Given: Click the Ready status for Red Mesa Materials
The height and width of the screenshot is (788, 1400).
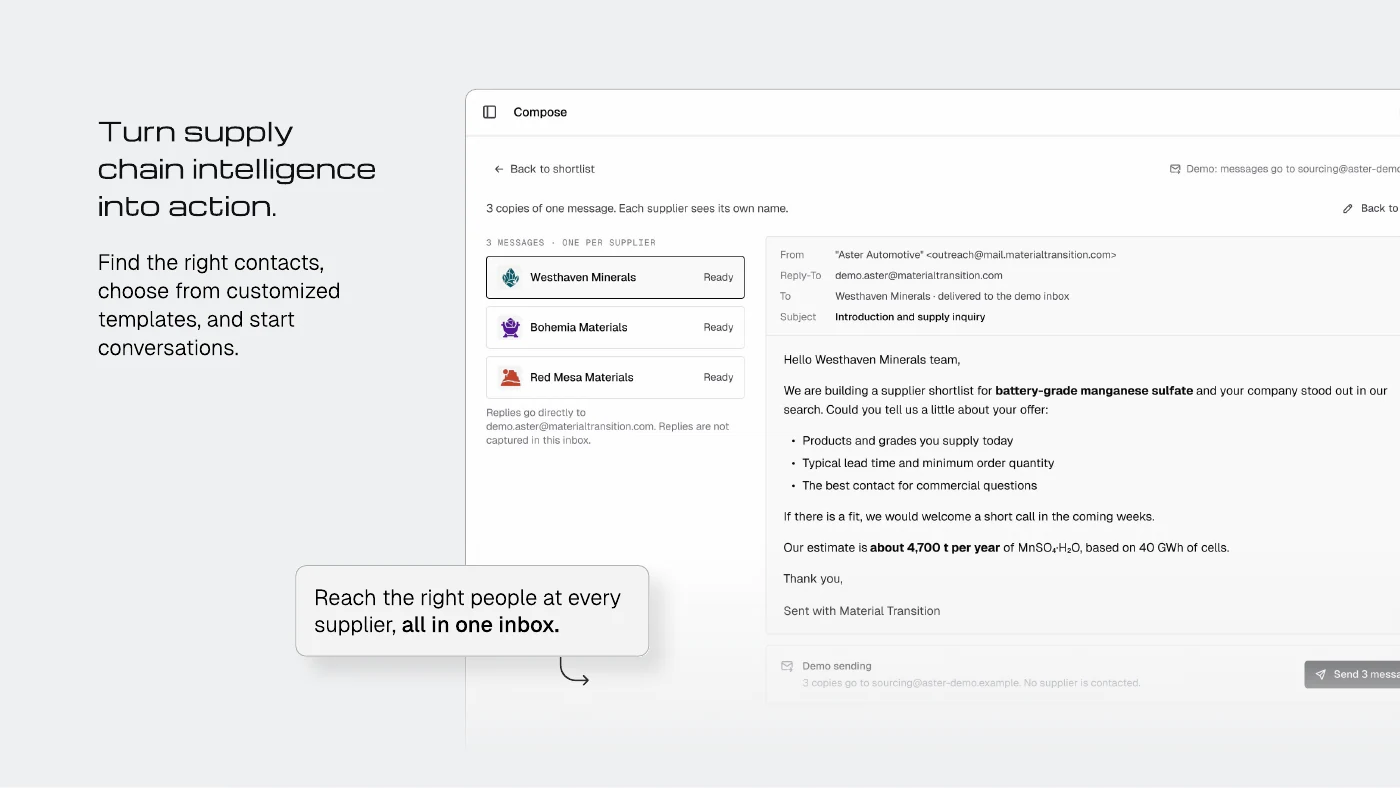Looking at the screenshot, I should [x=718, y=378].
